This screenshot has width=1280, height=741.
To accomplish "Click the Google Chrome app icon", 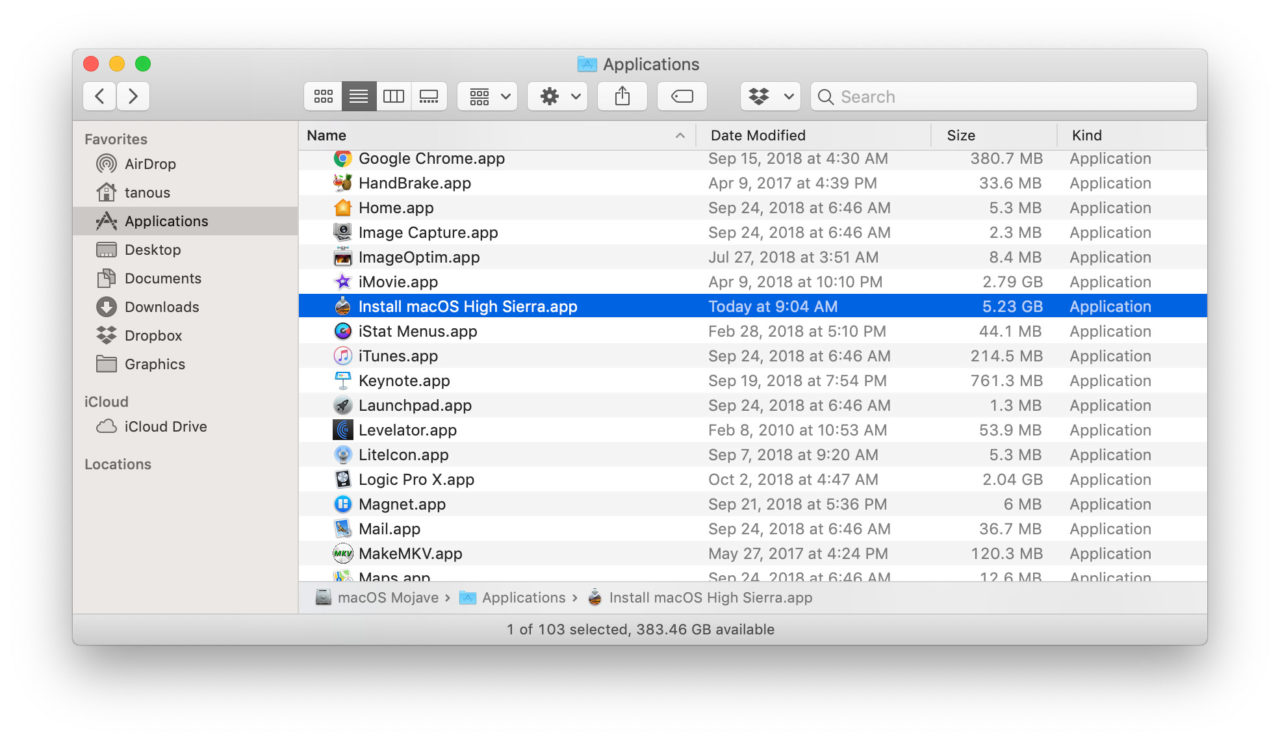I will [x=343, y=158].
